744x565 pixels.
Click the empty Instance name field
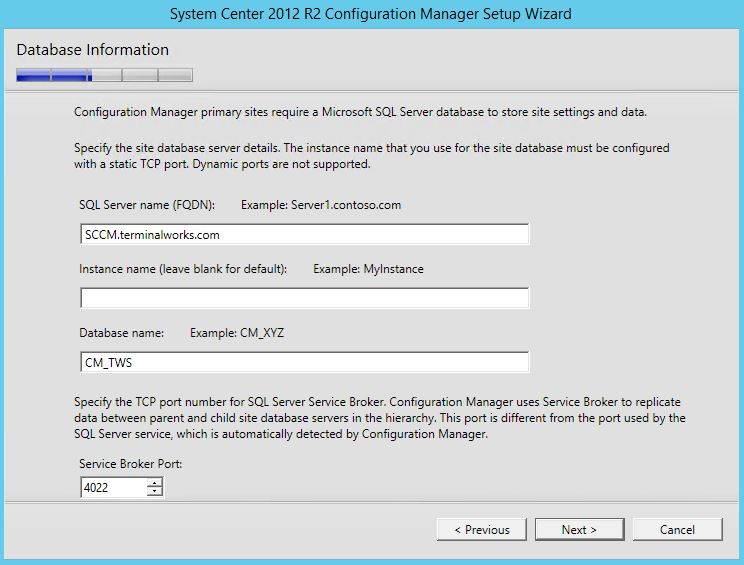[x=305, y=298]
